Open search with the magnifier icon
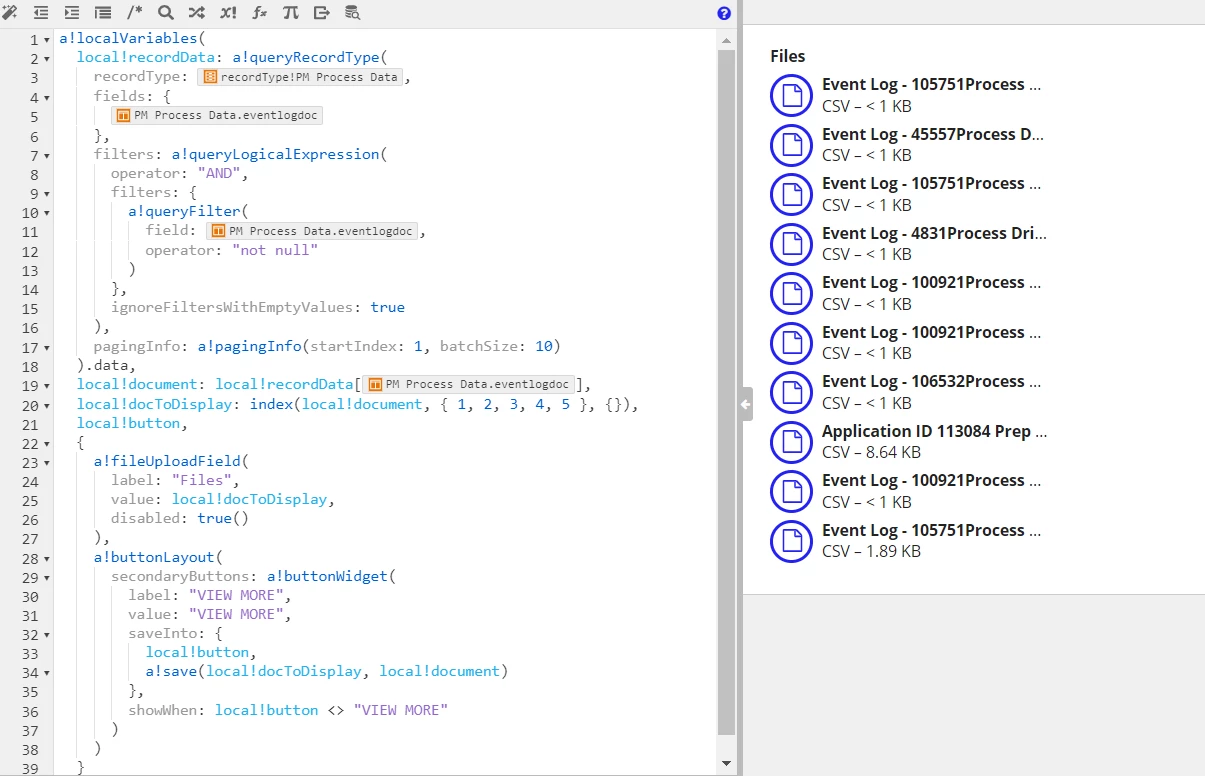This screenshot has width=1205, height=776. 166,13
